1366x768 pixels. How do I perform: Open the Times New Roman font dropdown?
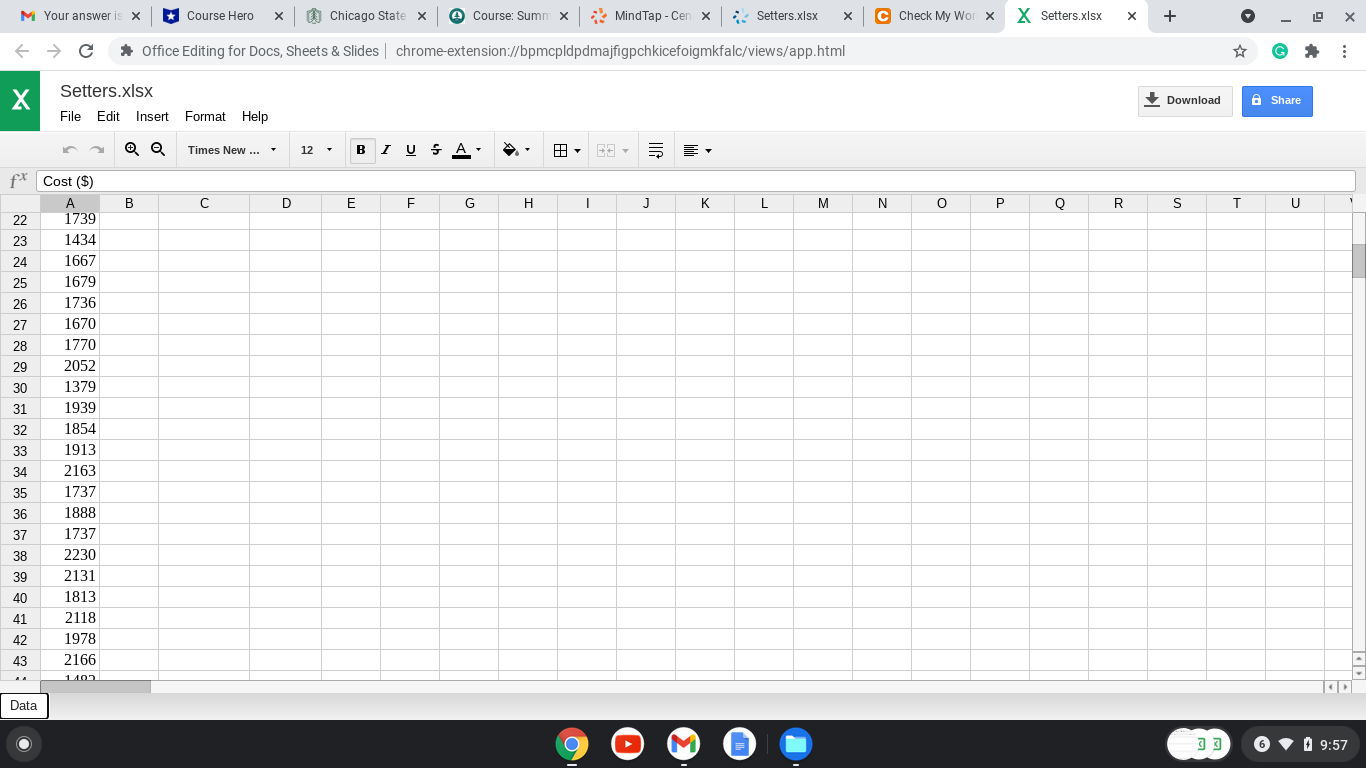232,150
